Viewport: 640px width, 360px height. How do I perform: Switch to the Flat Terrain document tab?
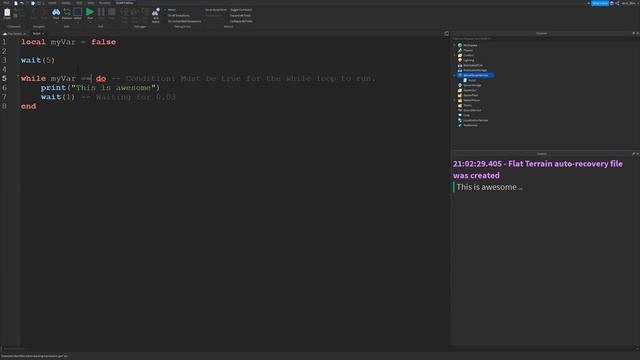[x=15, y=33]
